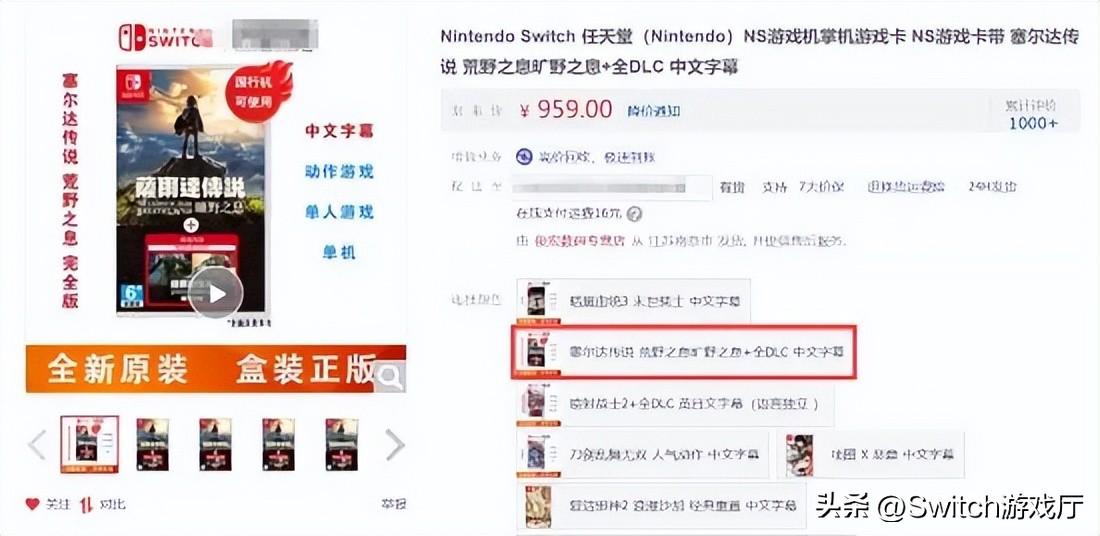Click the magnifier icon on the product image
This screenshot has width=1100, height=536.
point(389,377)
